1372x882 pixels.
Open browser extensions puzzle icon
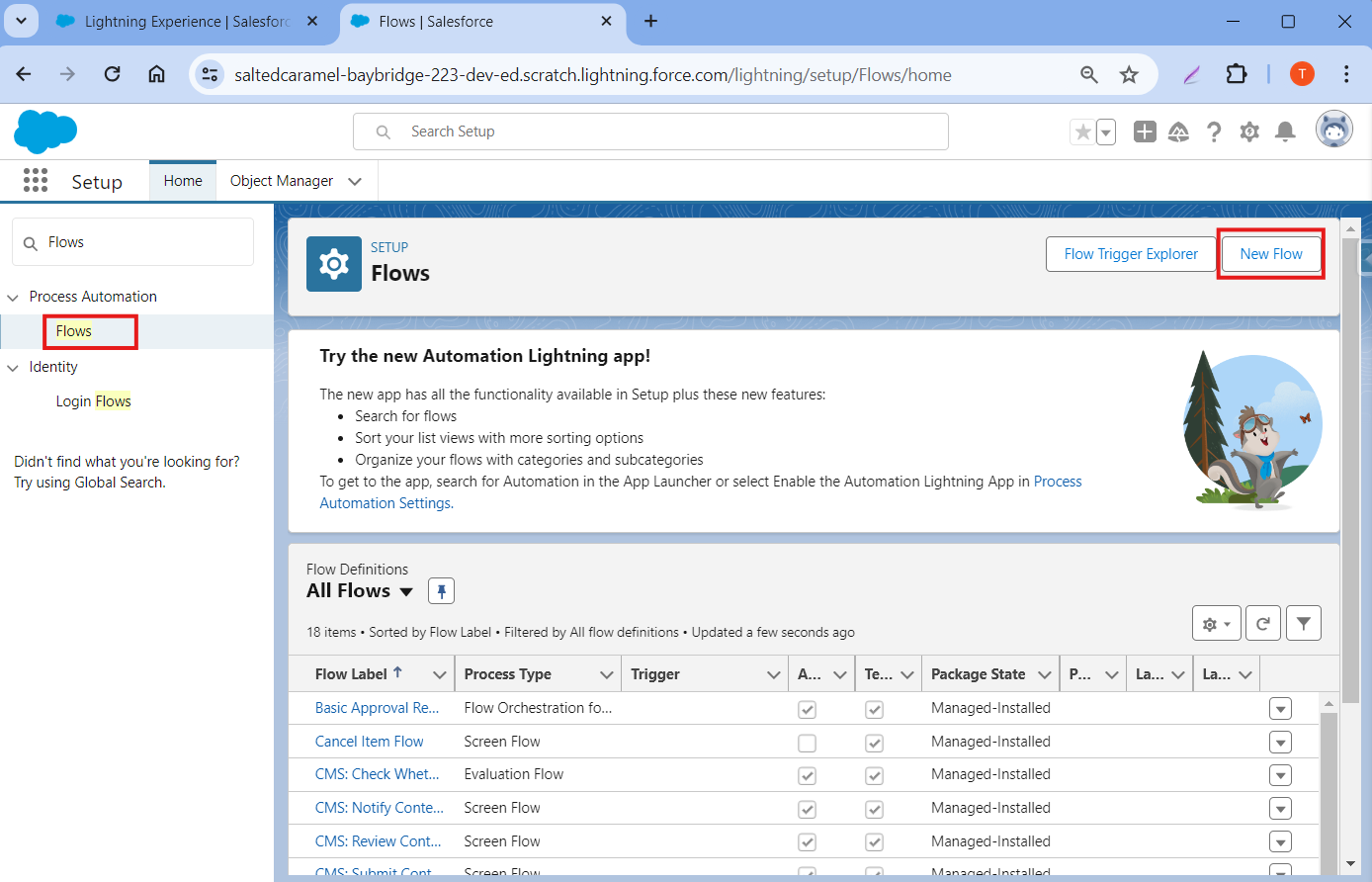(x=1236, y=74)
